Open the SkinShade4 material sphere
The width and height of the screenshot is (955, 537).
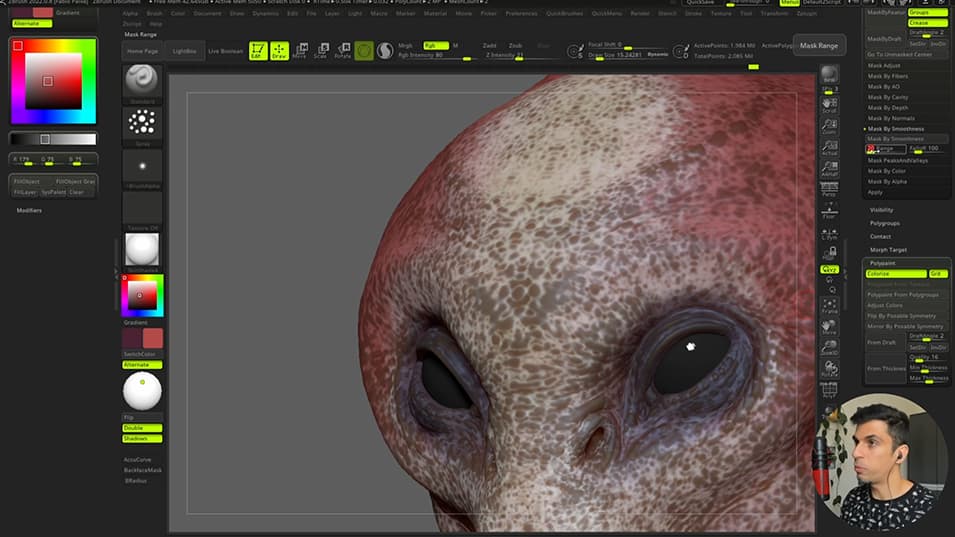point(142,252)
